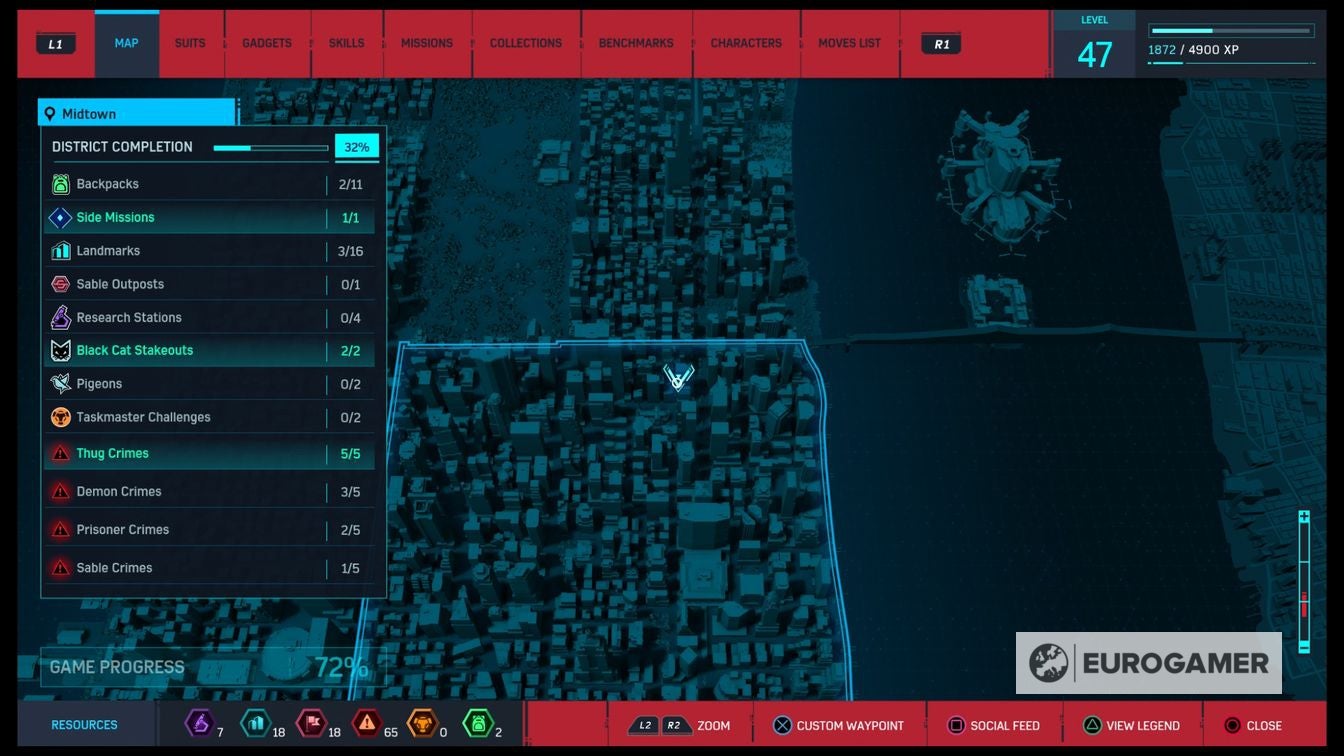The width and height of the screenshot is (1344, 756).
Task: Select the Demon Crimes row
Action: coord(208,492)
